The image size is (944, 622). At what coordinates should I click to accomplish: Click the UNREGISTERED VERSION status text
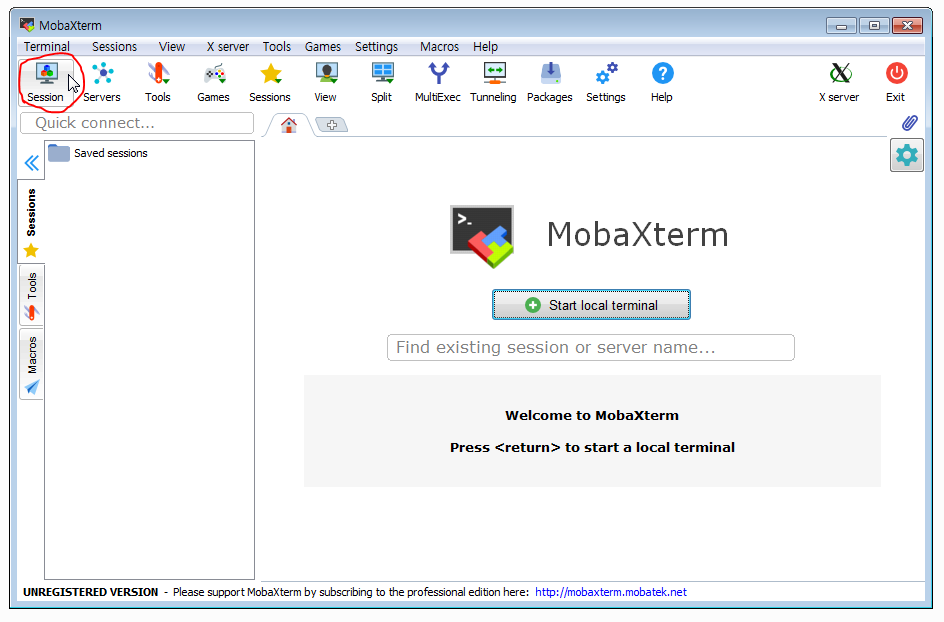click(x=90, y=592)
